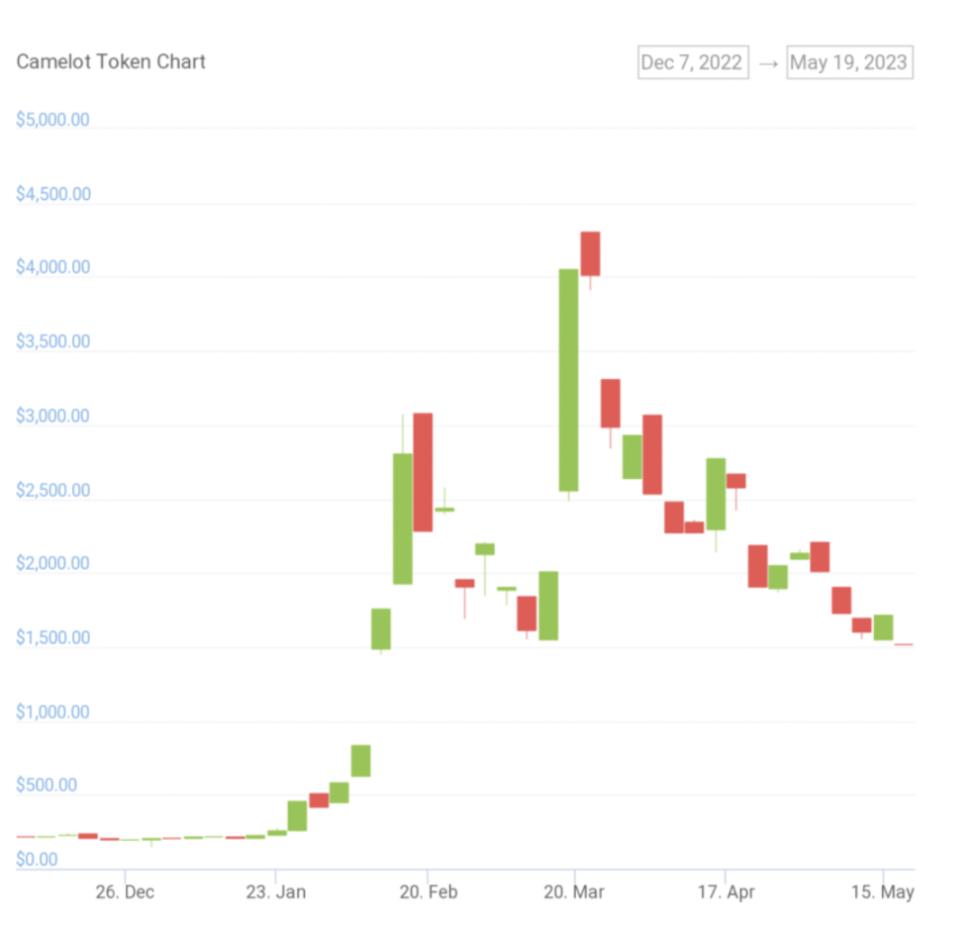Select the 17. Apr date axis label

[x=726, y=892]
